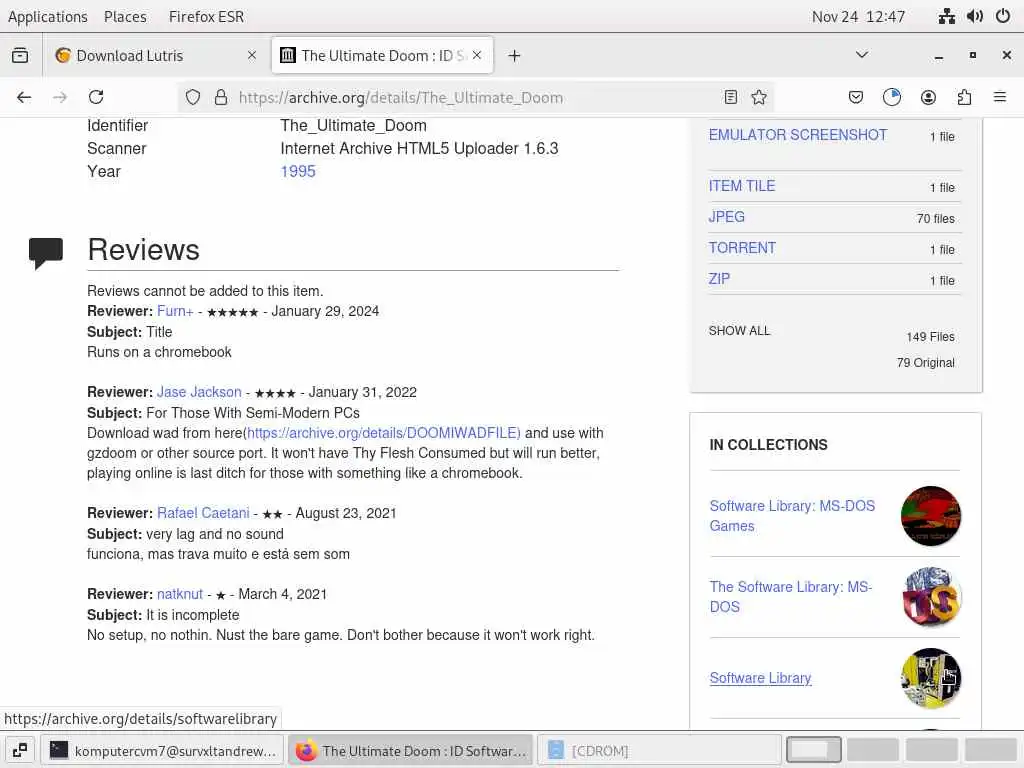
Task: Click 'very lag and no sound' subject
Action: 215,534
